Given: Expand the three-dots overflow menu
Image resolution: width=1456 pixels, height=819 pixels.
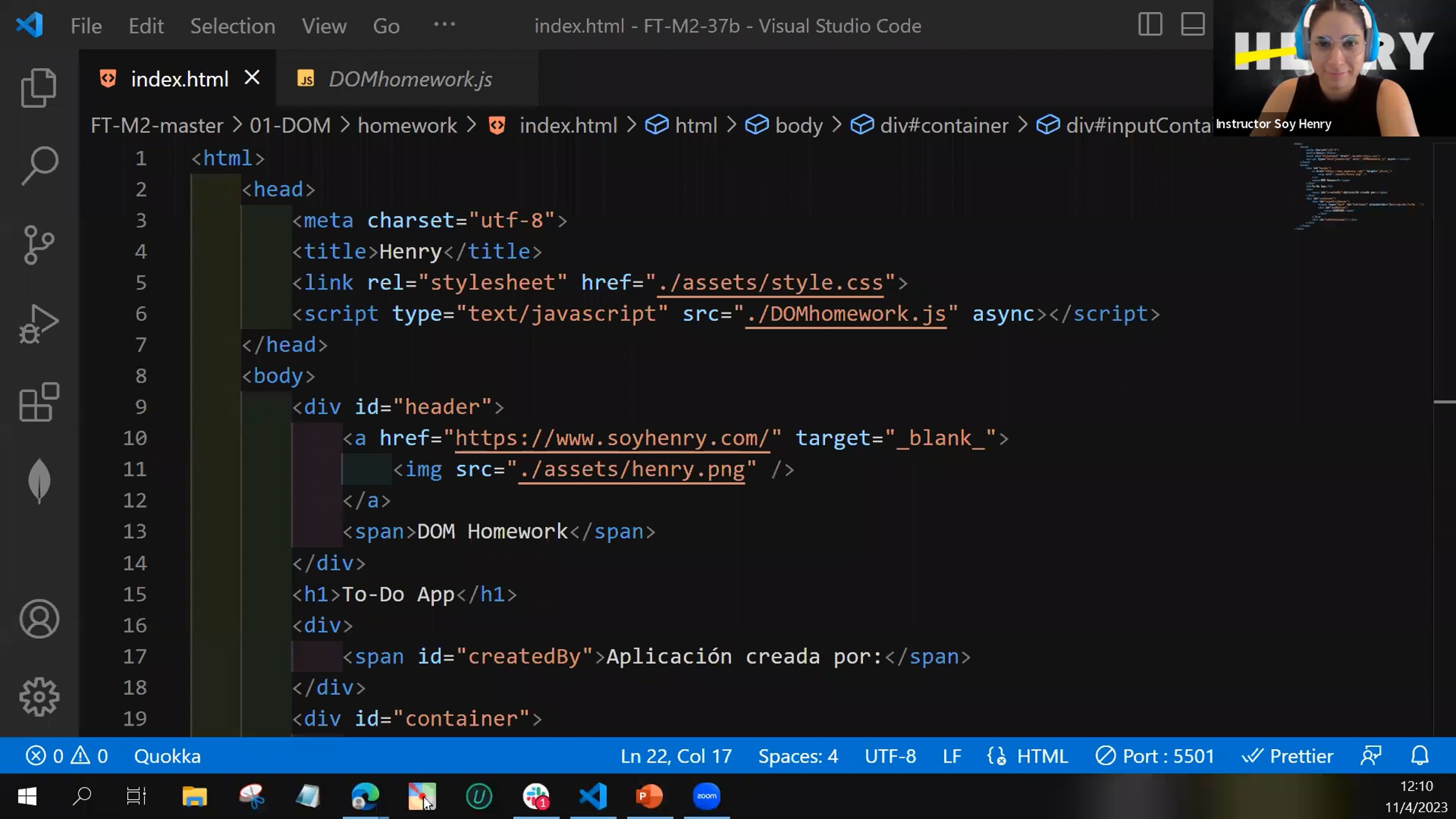Looking at the screenshot, I should click(x=444, y=25).
